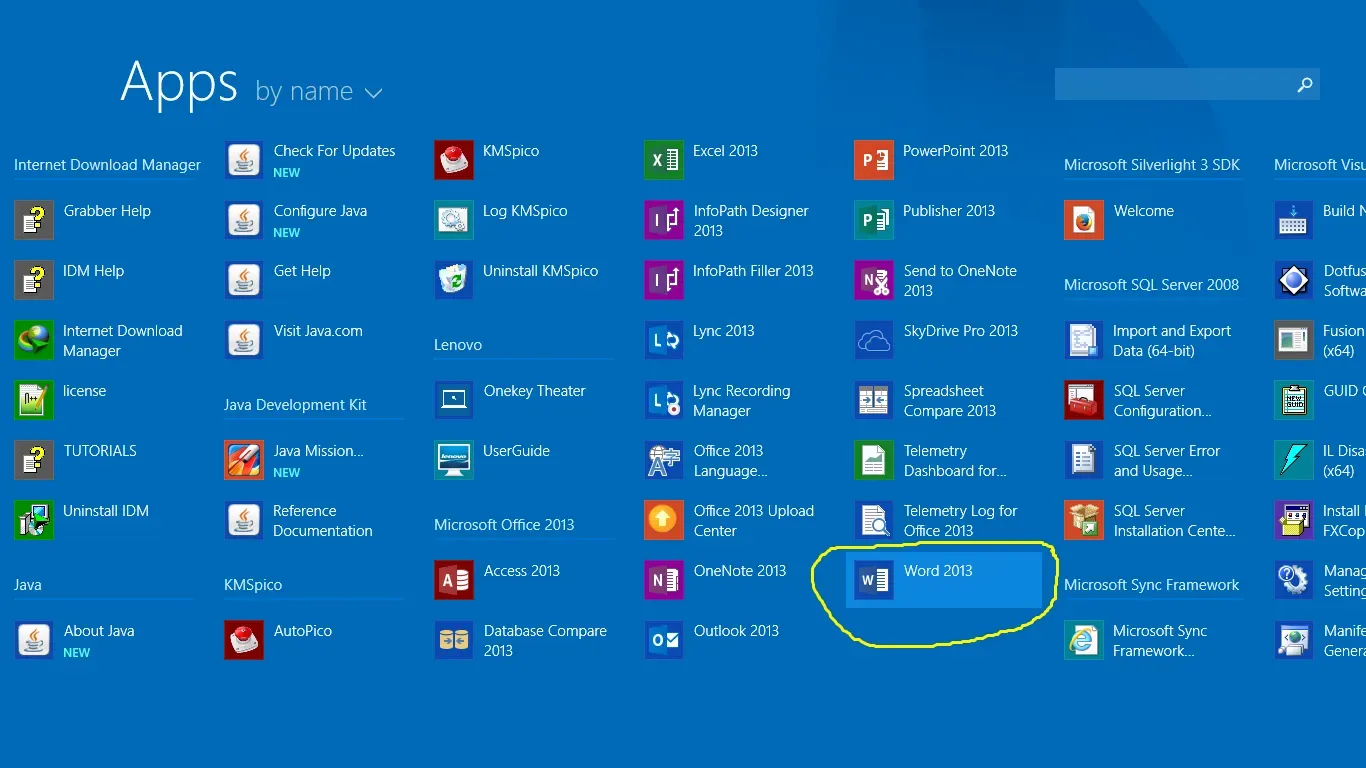Image resolution: width=1366 pixels, height=768 pixels.
Task: Click the 'TUTORIALS' label
Action: [100, 451]
